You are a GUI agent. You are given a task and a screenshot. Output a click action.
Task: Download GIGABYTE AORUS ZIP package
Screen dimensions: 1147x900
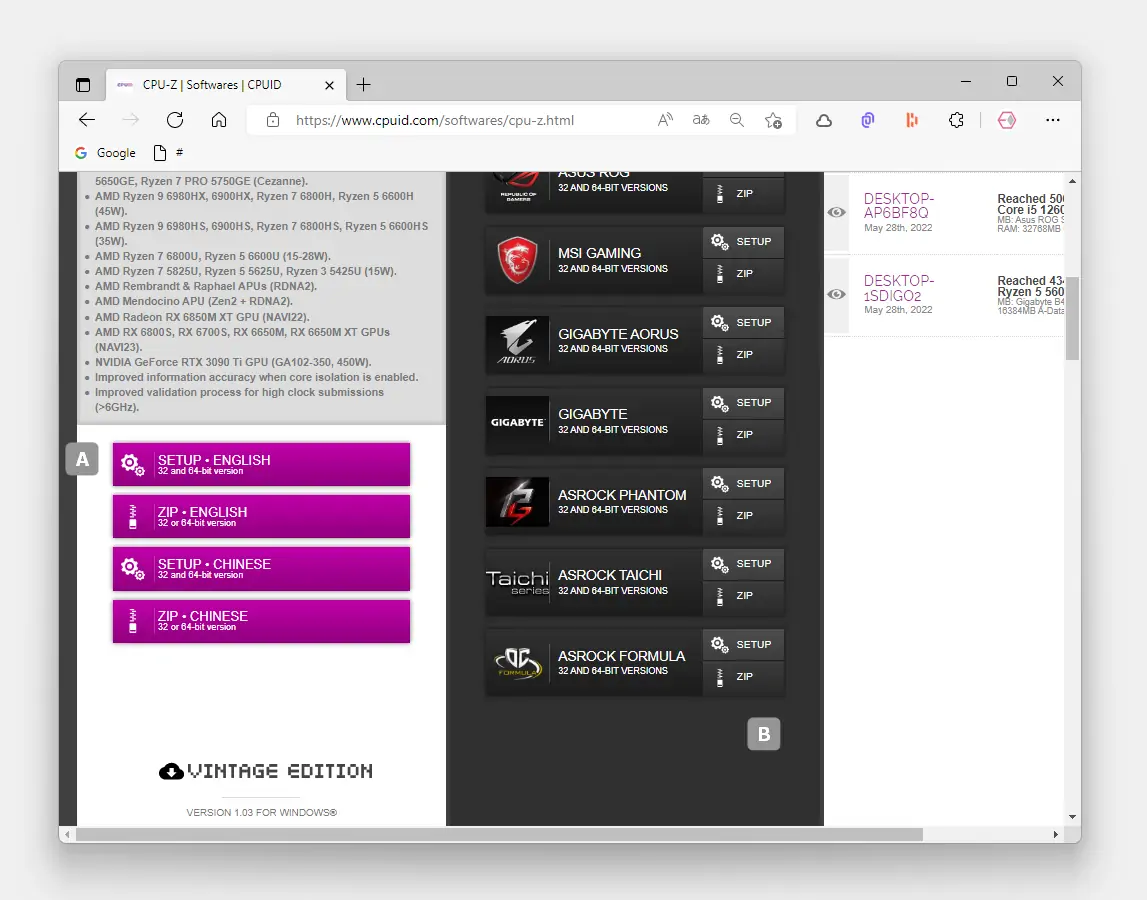click(743, 355)
